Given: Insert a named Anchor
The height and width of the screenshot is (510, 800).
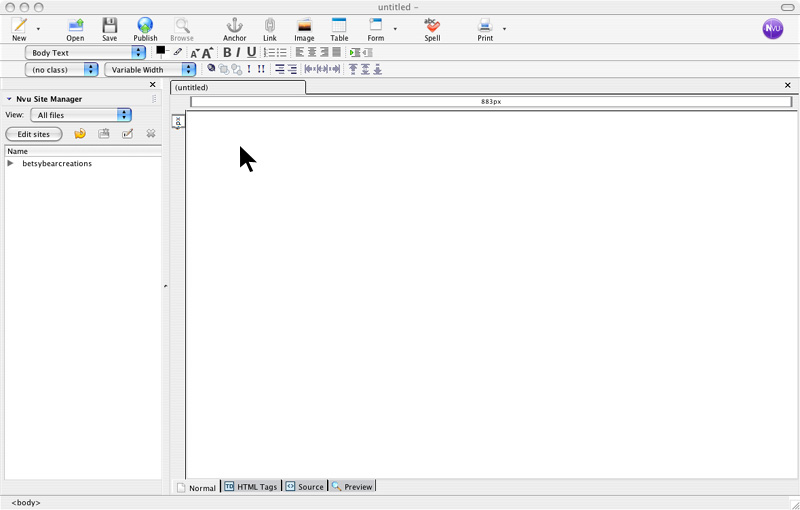Looking at the screenshot, I should tap(235, 29).
